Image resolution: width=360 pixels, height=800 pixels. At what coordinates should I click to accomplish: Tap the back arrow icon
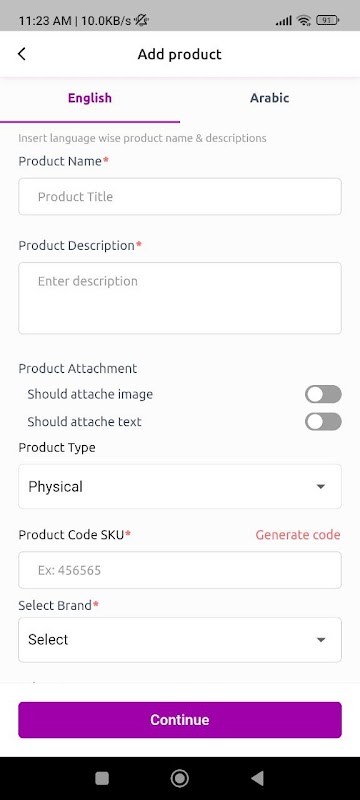pyautogui.click(x=21, y=54)
